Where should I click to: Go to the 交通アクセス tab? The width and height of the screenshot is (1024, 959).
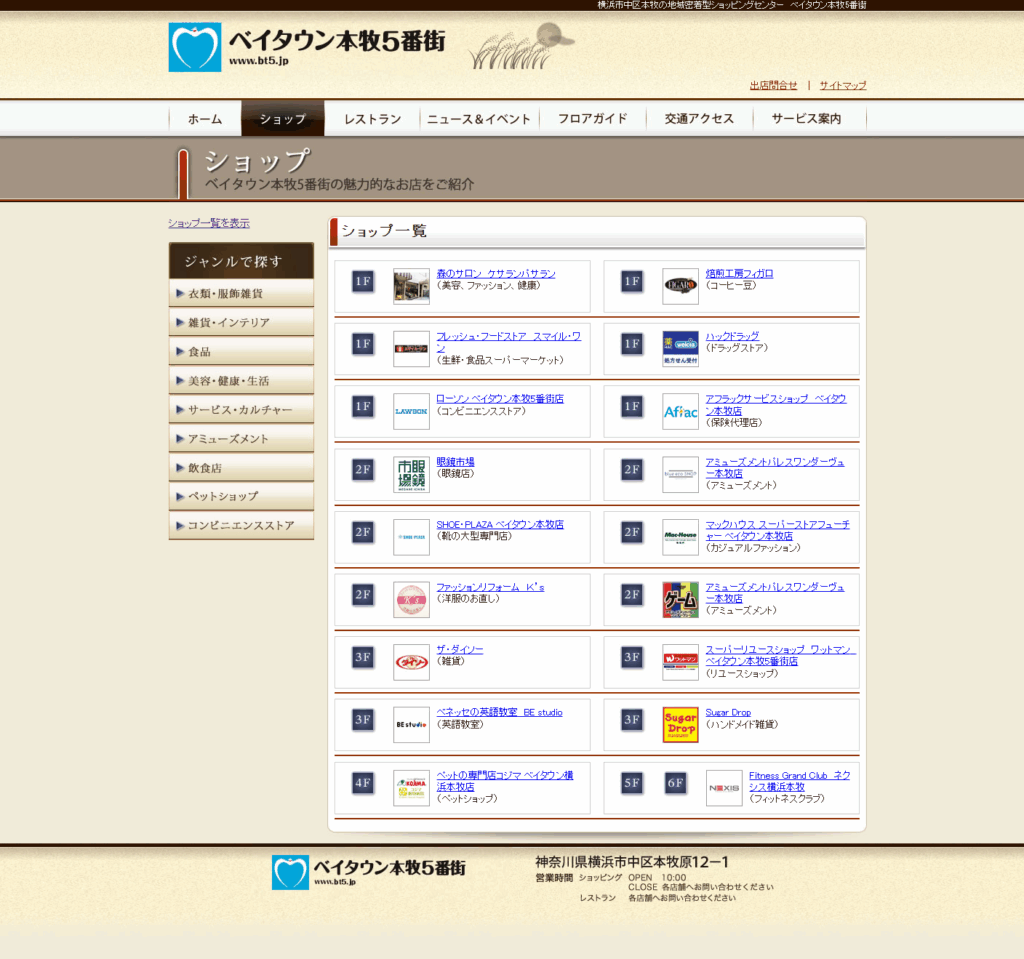(699, 119)
